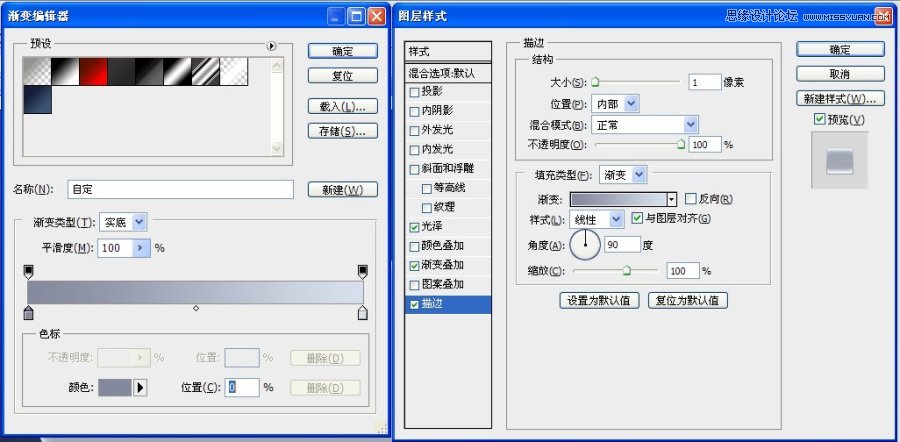This screenshot has height=442, width=900.
Task: Open the stroke gradient picker dropdown arrow
Action: (x=671, y=200)
